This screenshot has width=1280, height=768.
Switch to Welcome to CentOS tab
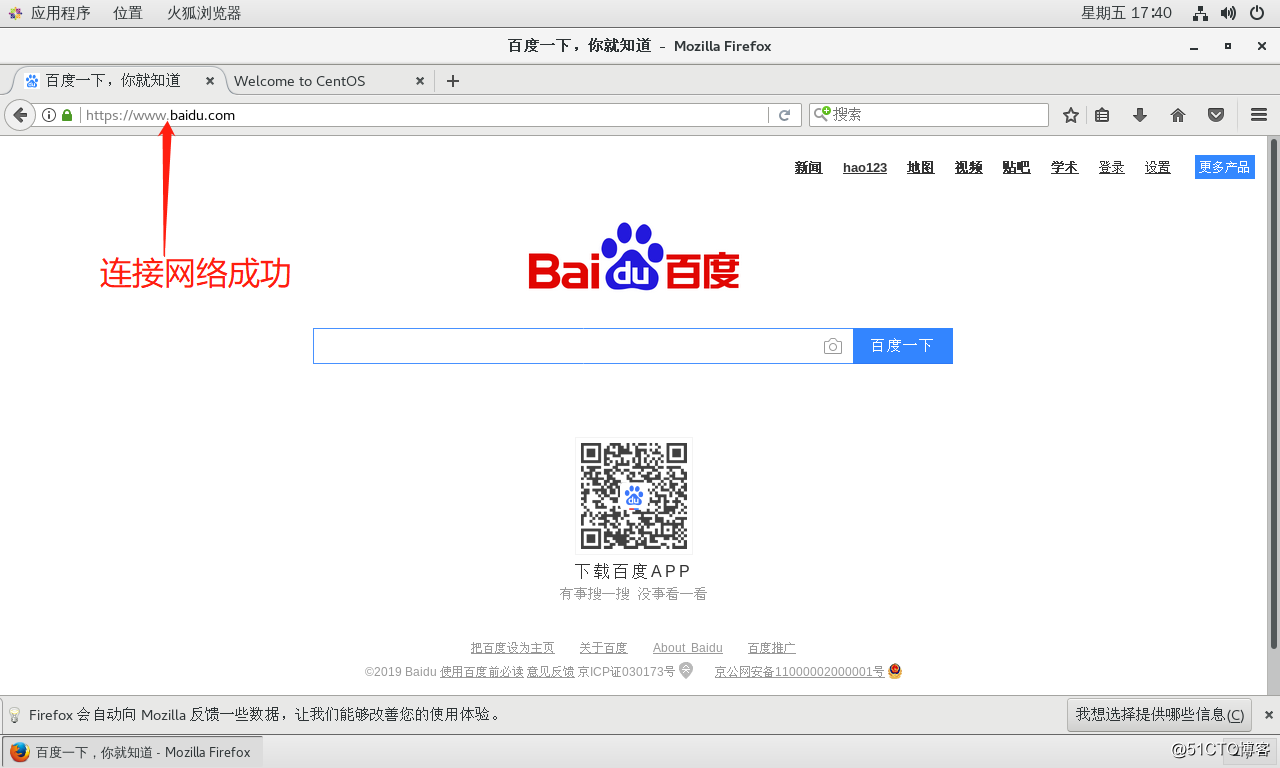click(x=300, y=81)
